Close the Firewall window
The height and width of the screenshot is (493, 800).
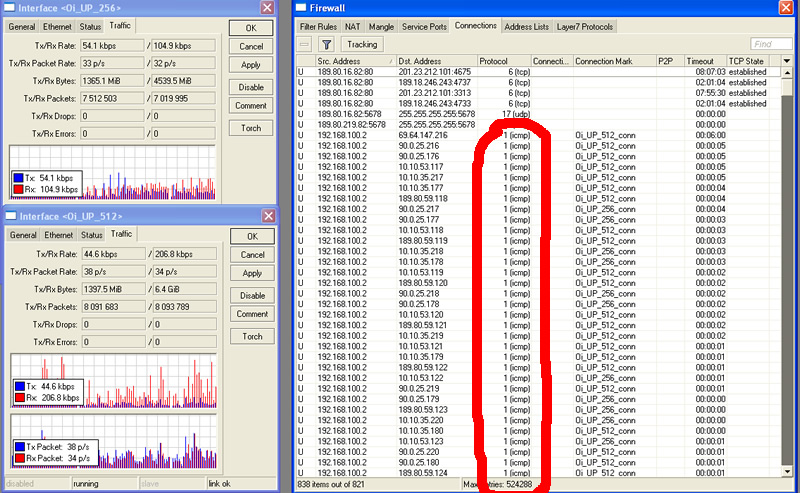(x=786, y=8)
